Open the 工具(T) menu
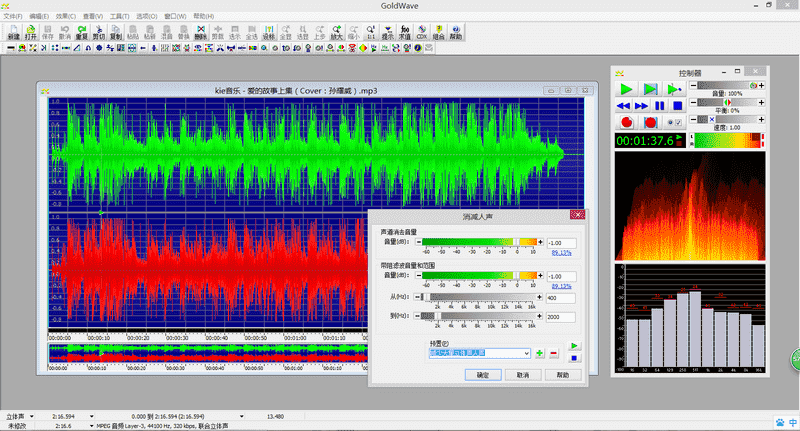This screenshot has width=800, height=431. 120,16
